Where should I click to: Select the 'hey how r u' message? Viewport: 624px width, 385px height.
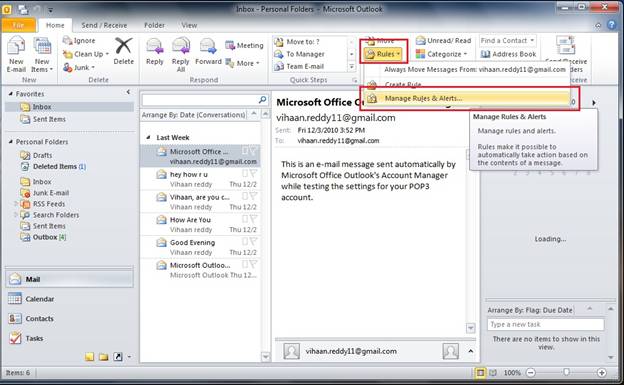201,179
